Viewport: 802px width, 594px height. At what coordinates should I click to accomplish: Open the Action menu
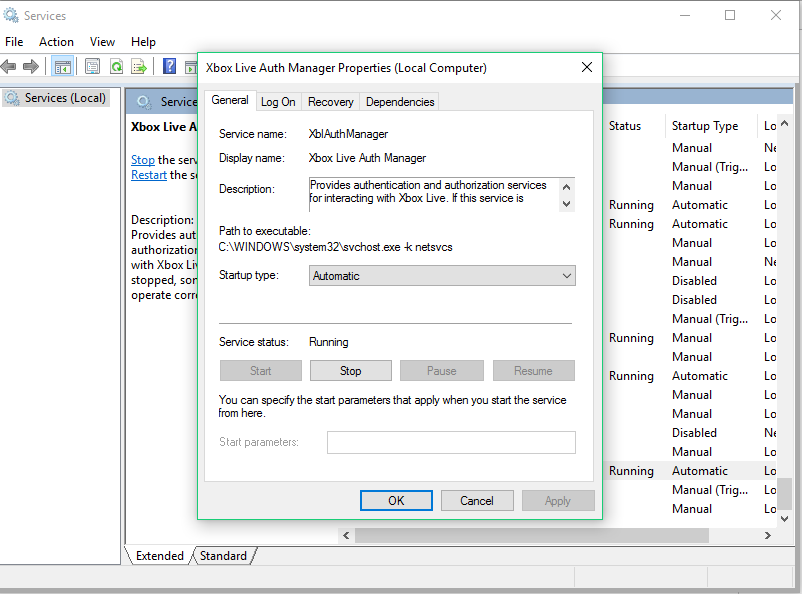coord(56,42)
